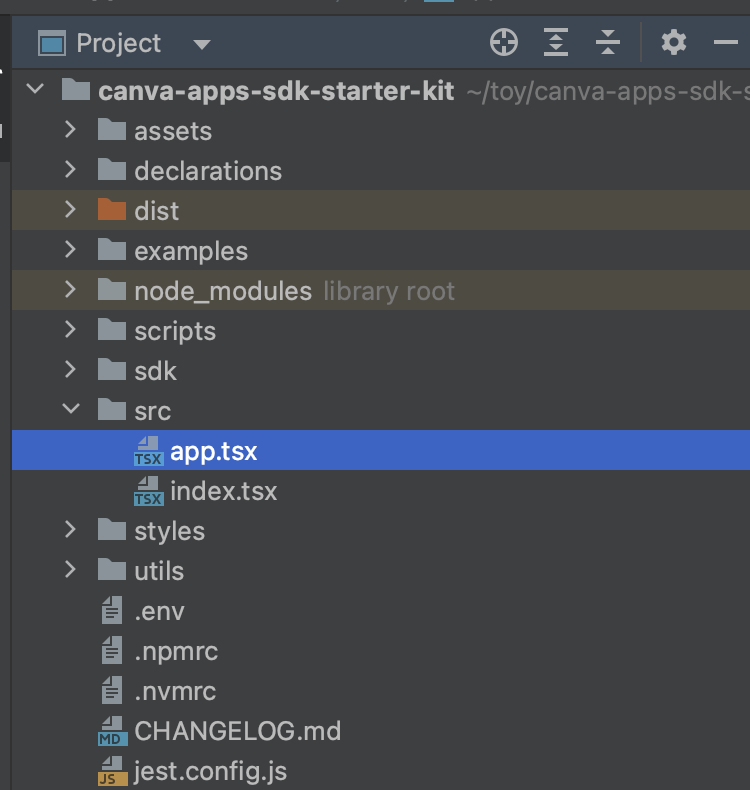Click the .npmrc file icon

click(x=112, y=650)
